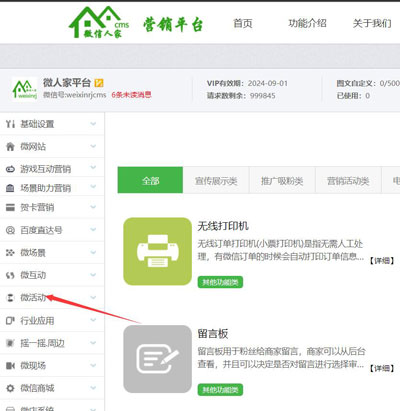Expand the 基础设置 menu chevron
The image size is (400, 411).
pos(93,124)
